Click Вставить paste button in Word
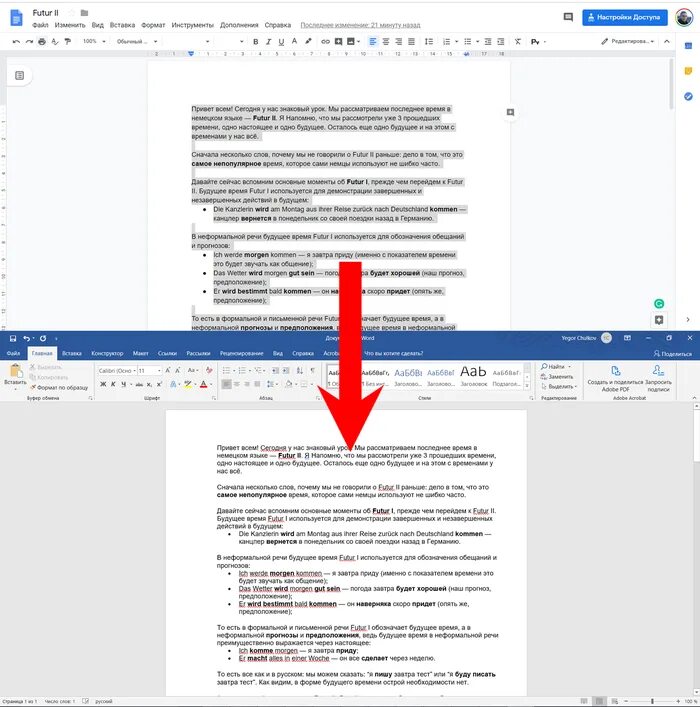 pyautogui.click(x=15, y=375)
